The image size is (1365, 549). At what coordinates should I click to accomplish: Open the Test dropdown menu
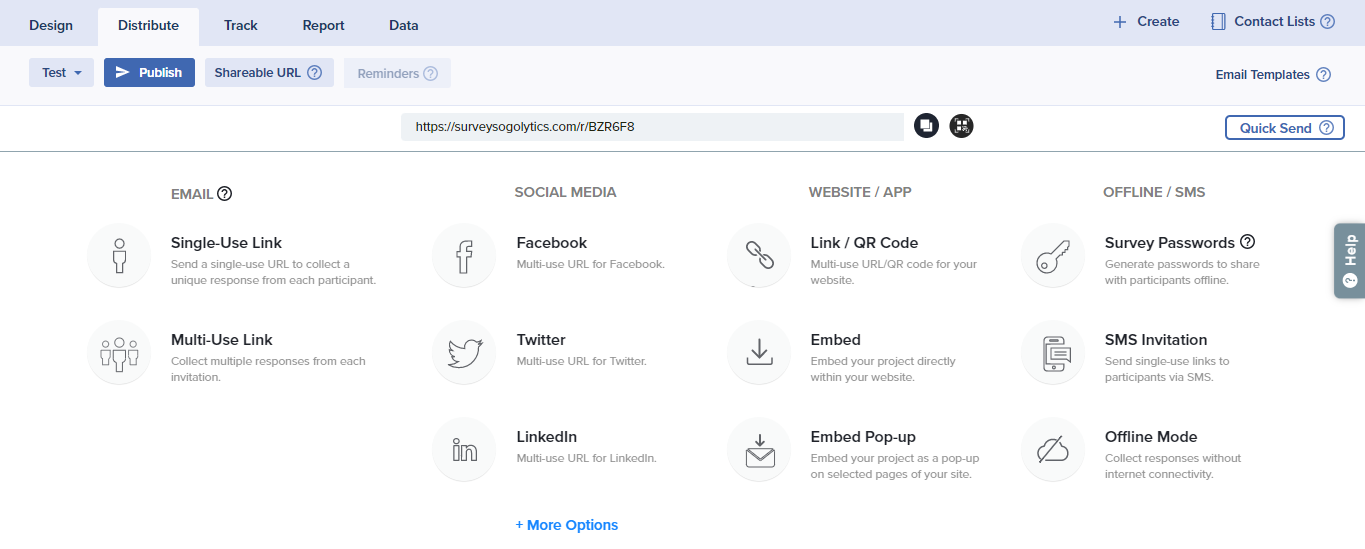(x=61, y=73)
